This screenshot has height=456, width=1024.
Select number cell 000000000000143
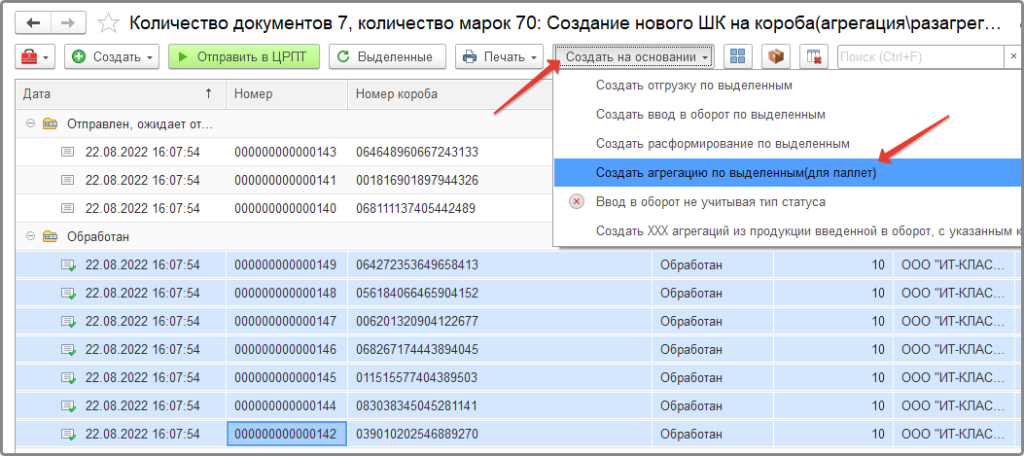tap(285, 152)
